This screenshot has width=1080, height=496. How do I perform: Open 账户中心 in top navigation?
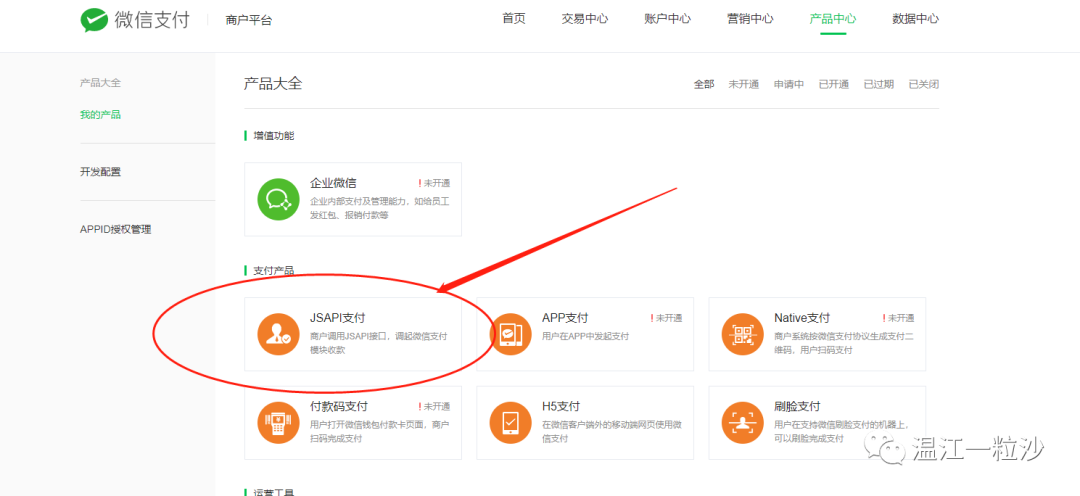tap(667, 19)
